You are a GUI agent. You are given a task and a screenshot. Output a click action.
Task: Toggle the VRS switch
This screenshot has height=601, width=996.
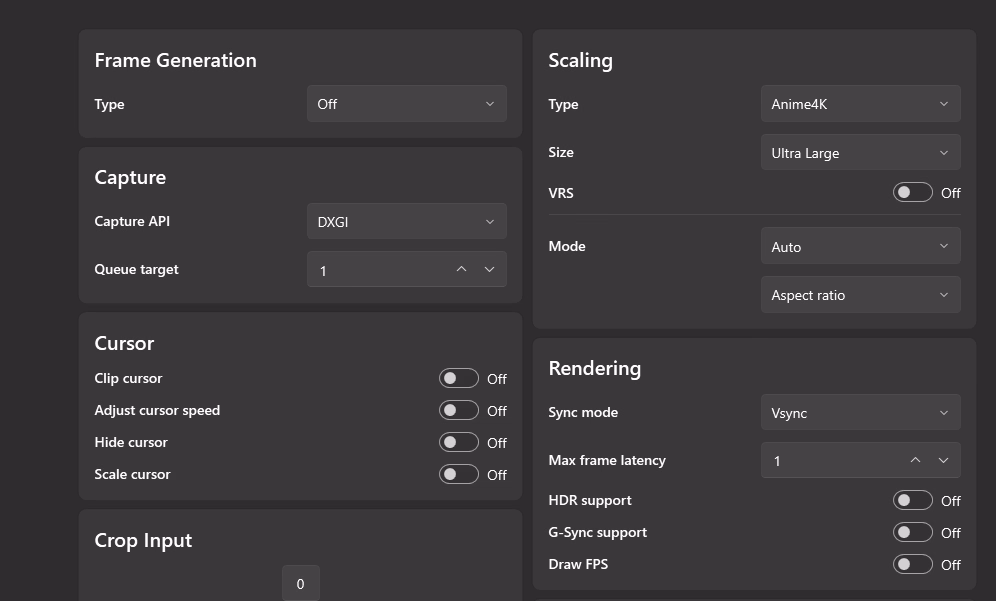(x=912, y=193)
